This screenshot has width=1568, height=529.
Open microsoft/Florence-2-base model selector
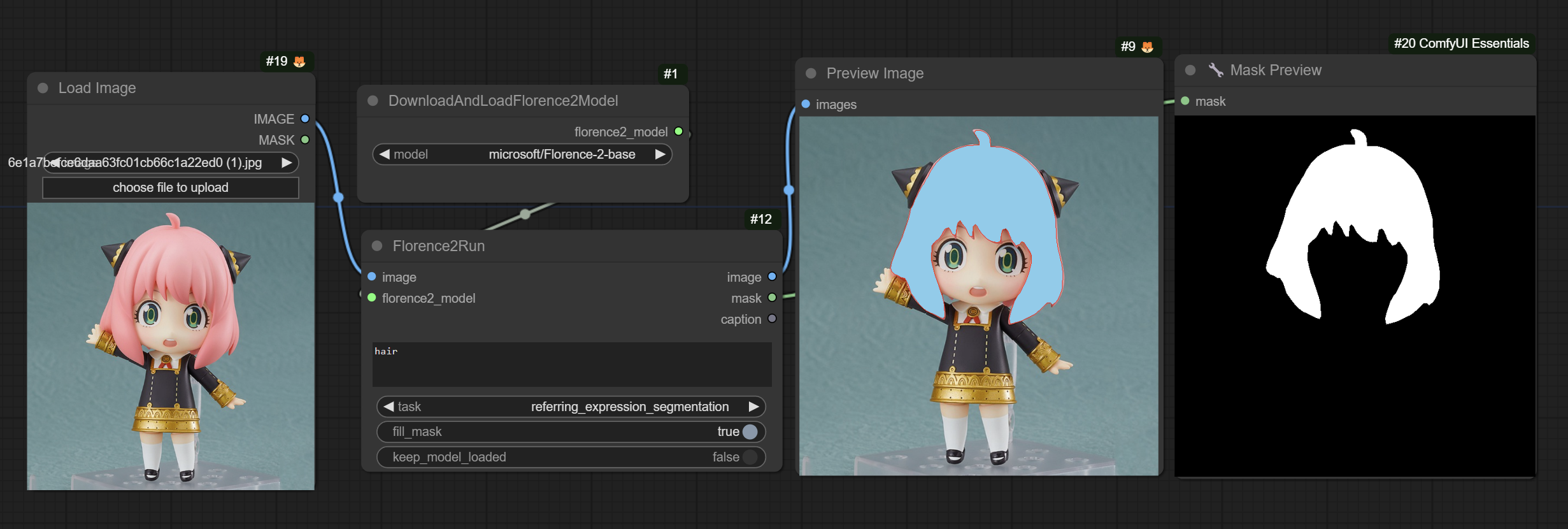[522, 154]
